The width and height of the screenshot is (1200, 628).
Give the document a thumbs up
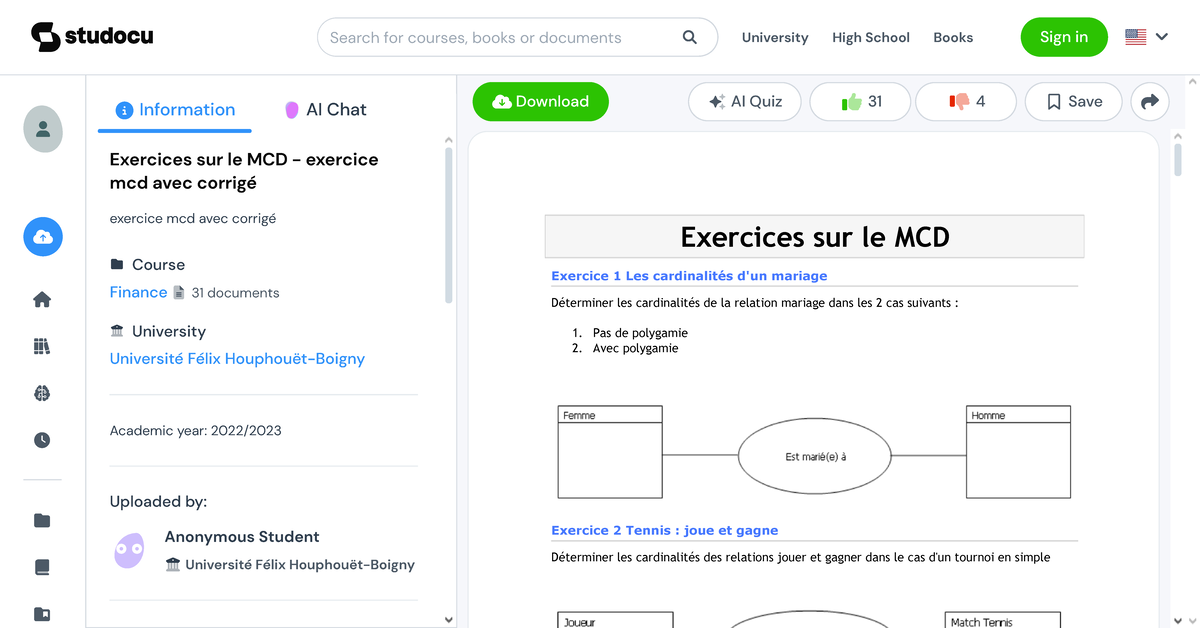(860, 101)
